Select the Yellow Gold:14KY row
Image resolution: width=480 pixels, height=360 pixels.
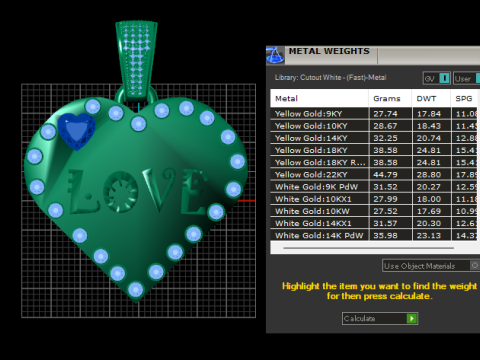(x=374, y=138)
